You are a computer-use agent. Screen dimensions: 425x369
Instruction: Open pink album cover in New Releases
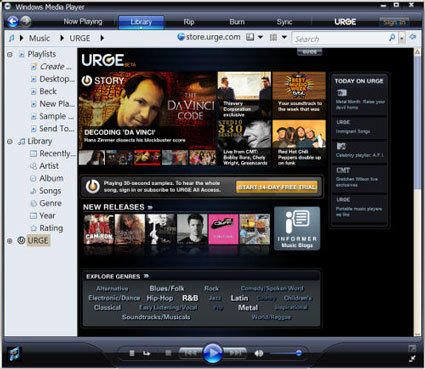click(x=223, y=229)
